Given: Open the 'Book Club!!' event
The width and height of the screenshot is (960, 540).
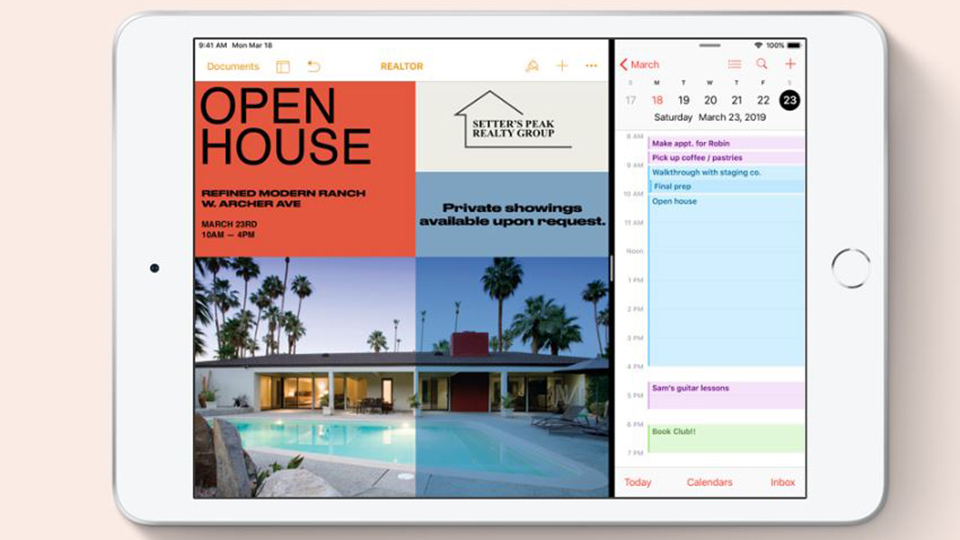Looking at the screenshot, I should coord(725,438).
